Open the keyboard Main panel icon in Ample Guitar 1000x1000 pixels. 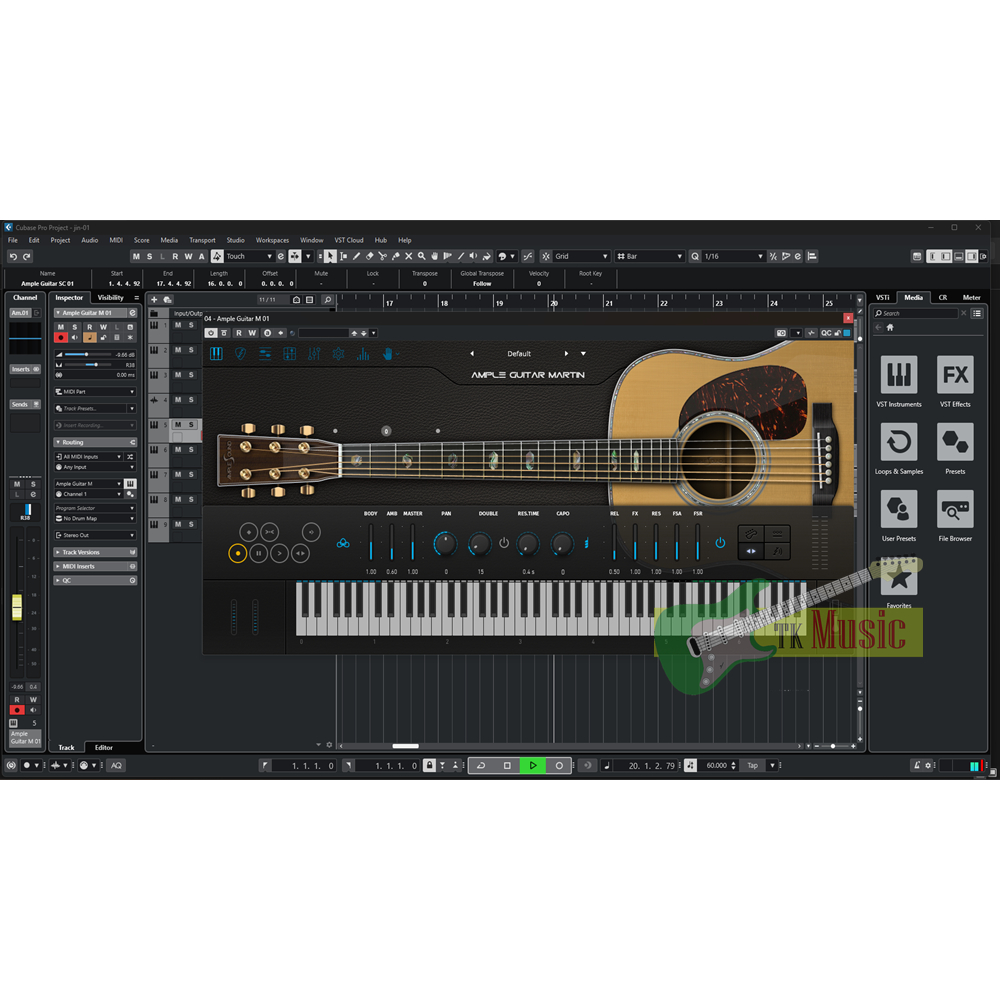pos(216,353)
